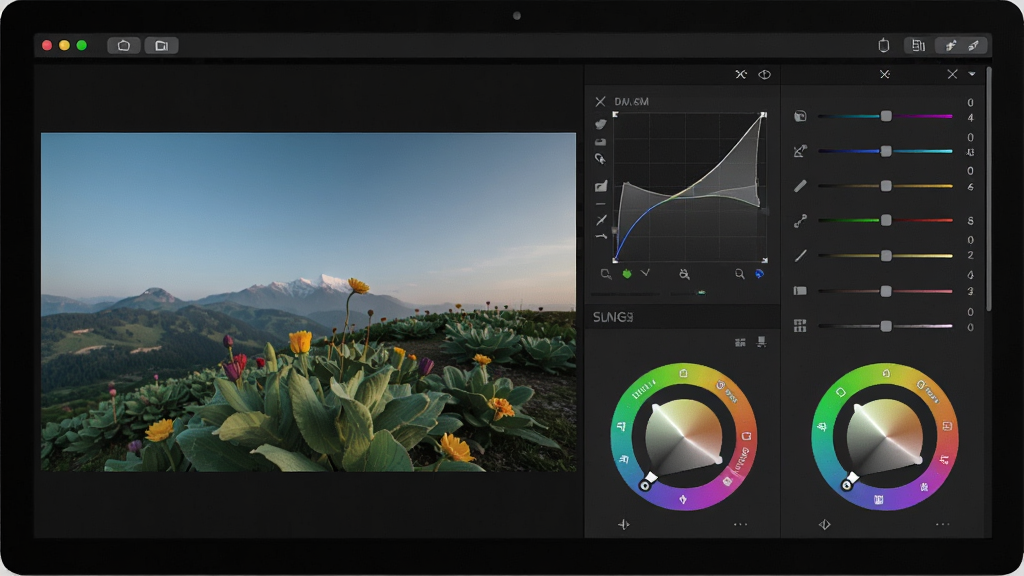The height and width of the screenshot is (576, 1024).
Task: Click the pink slider handle
Action: (886, 291)
